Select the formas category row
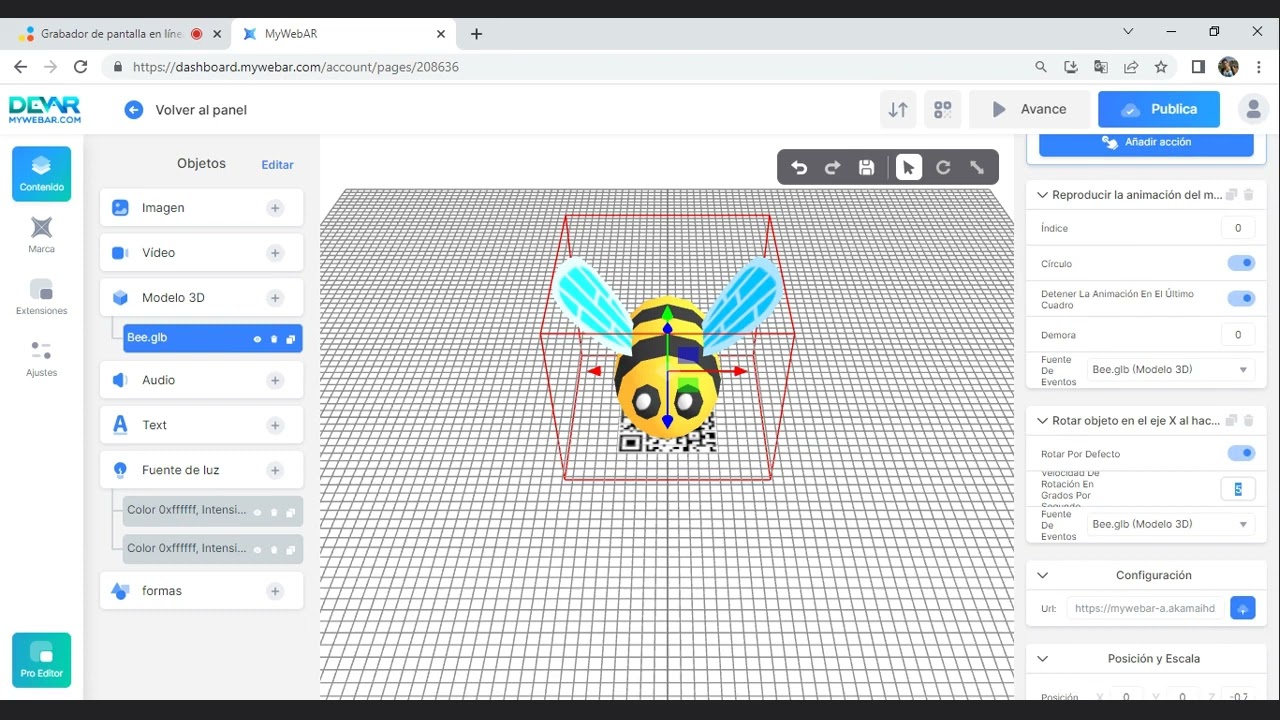This screenshot has height=720, width=1280. (201, 591)
